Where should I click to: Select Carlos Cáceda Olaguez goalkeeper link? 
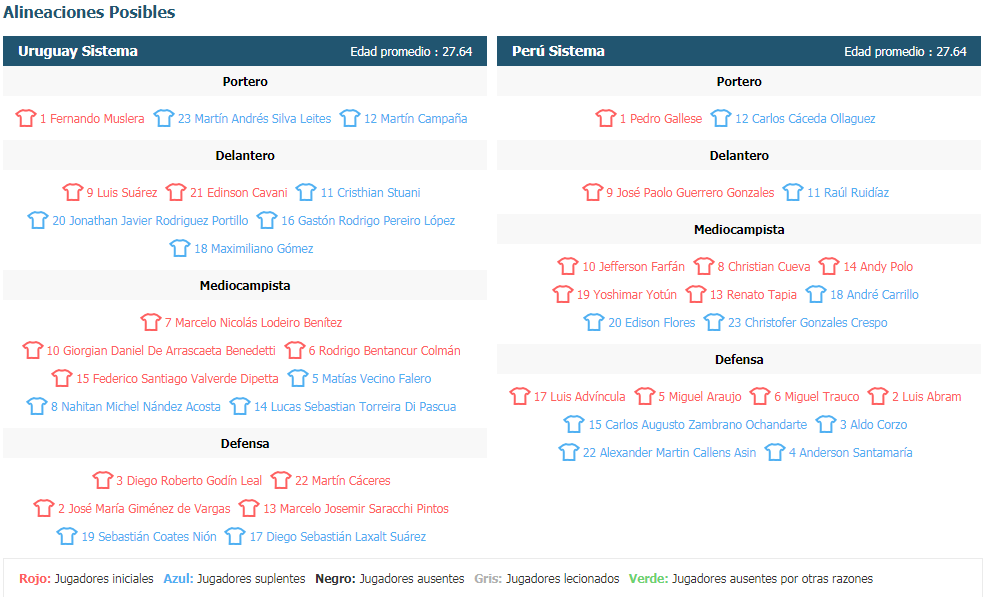[805, 119]
